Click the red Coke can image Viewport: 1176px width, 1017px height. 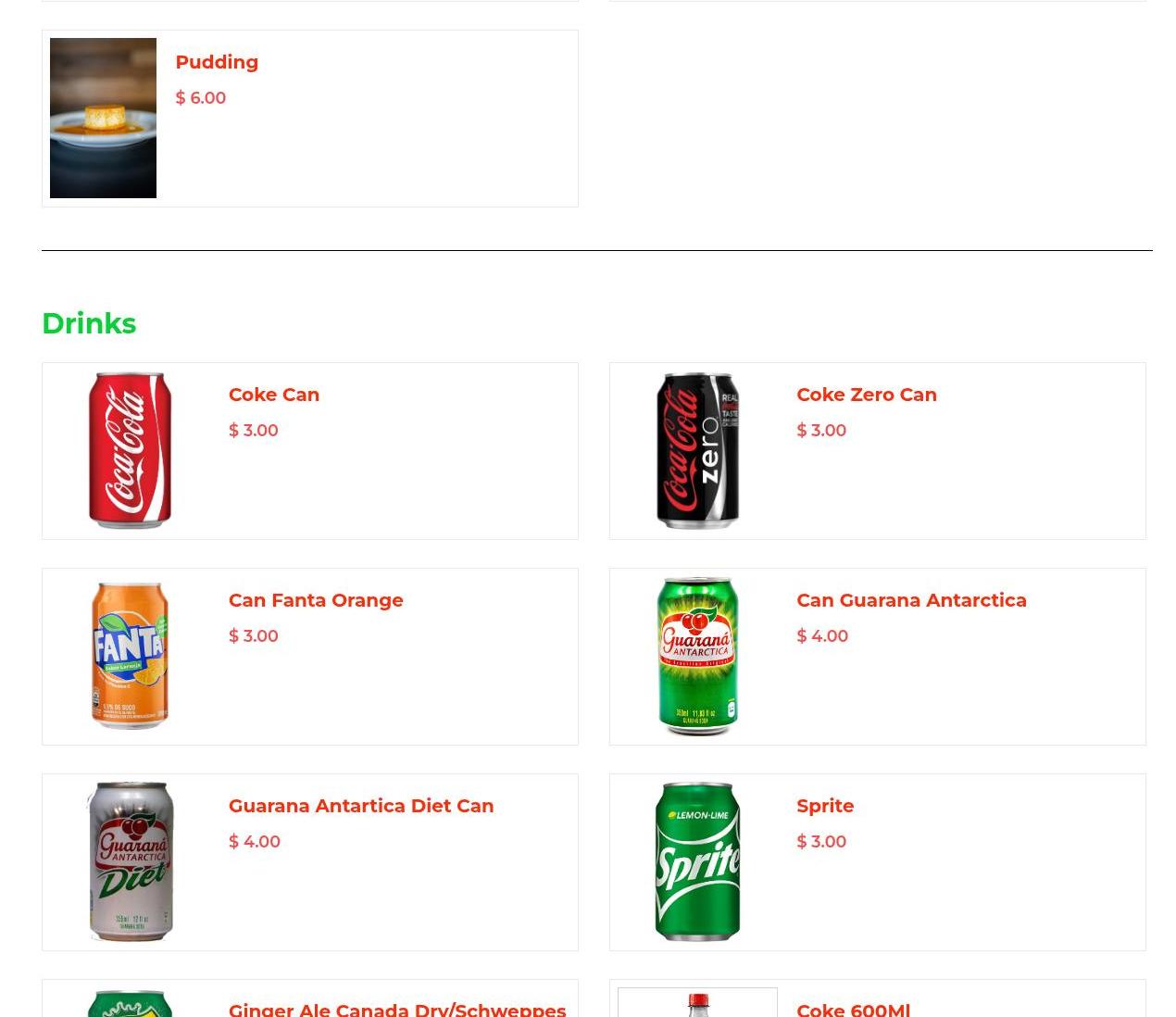pos(130,451)
